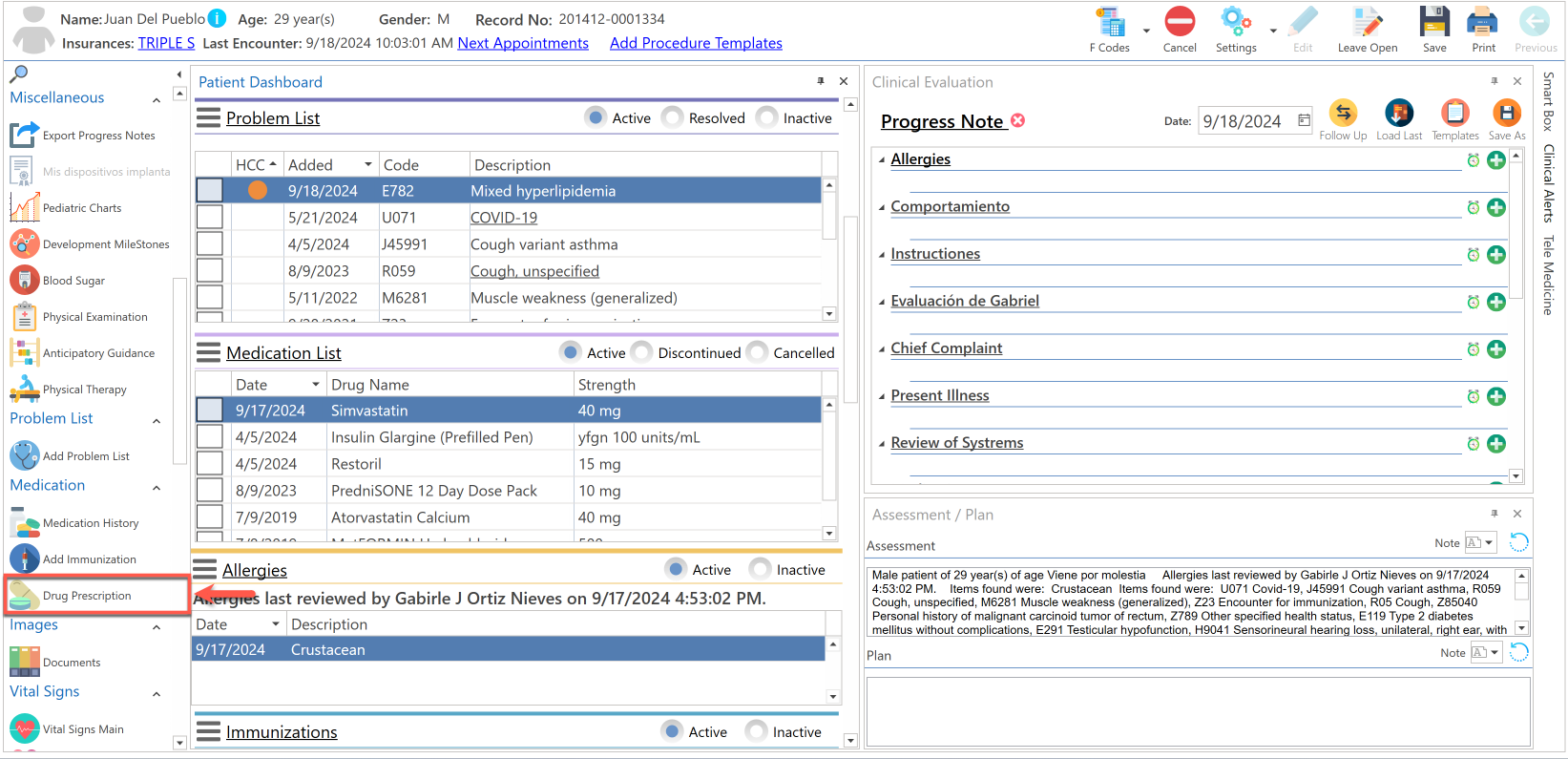Screen dimensions: 1568x759
Task: Delete Progress Note with red X
Action: pyautogui.click(x=1018, y=120)
